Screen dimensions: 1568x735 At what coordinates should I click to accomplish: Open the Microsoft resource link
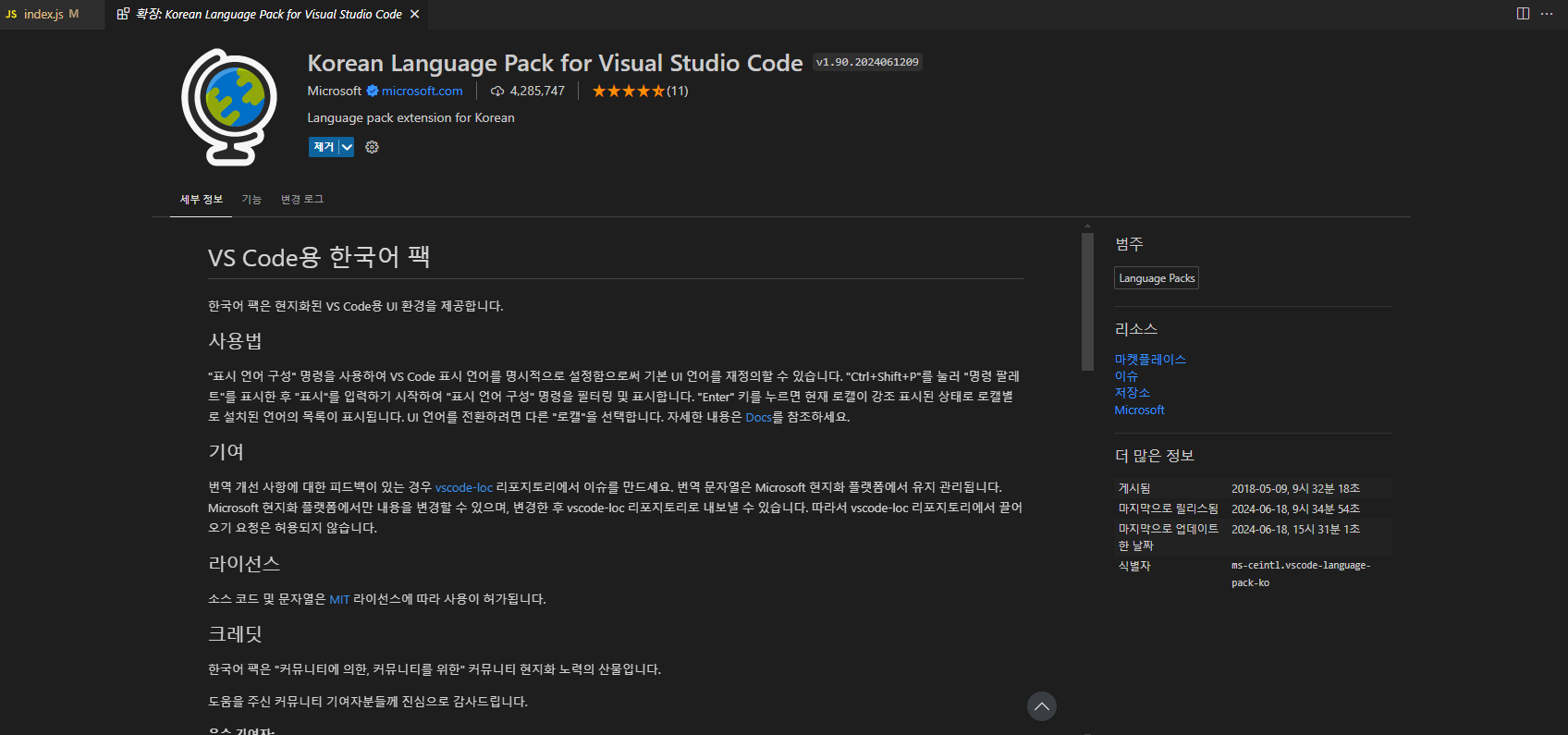[x=1139, y=410]
